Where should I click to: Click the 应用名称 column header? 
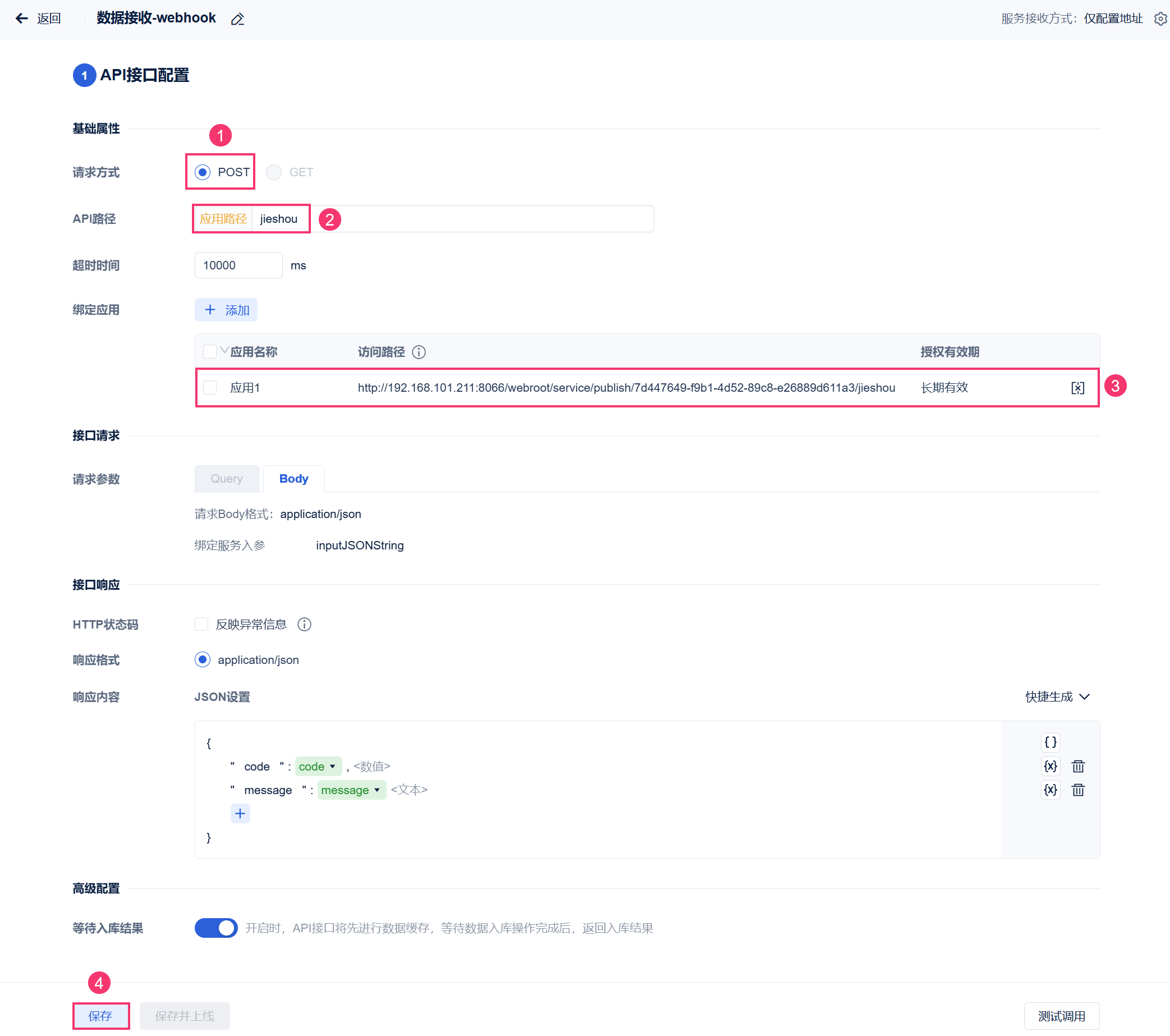pos(254,352)
